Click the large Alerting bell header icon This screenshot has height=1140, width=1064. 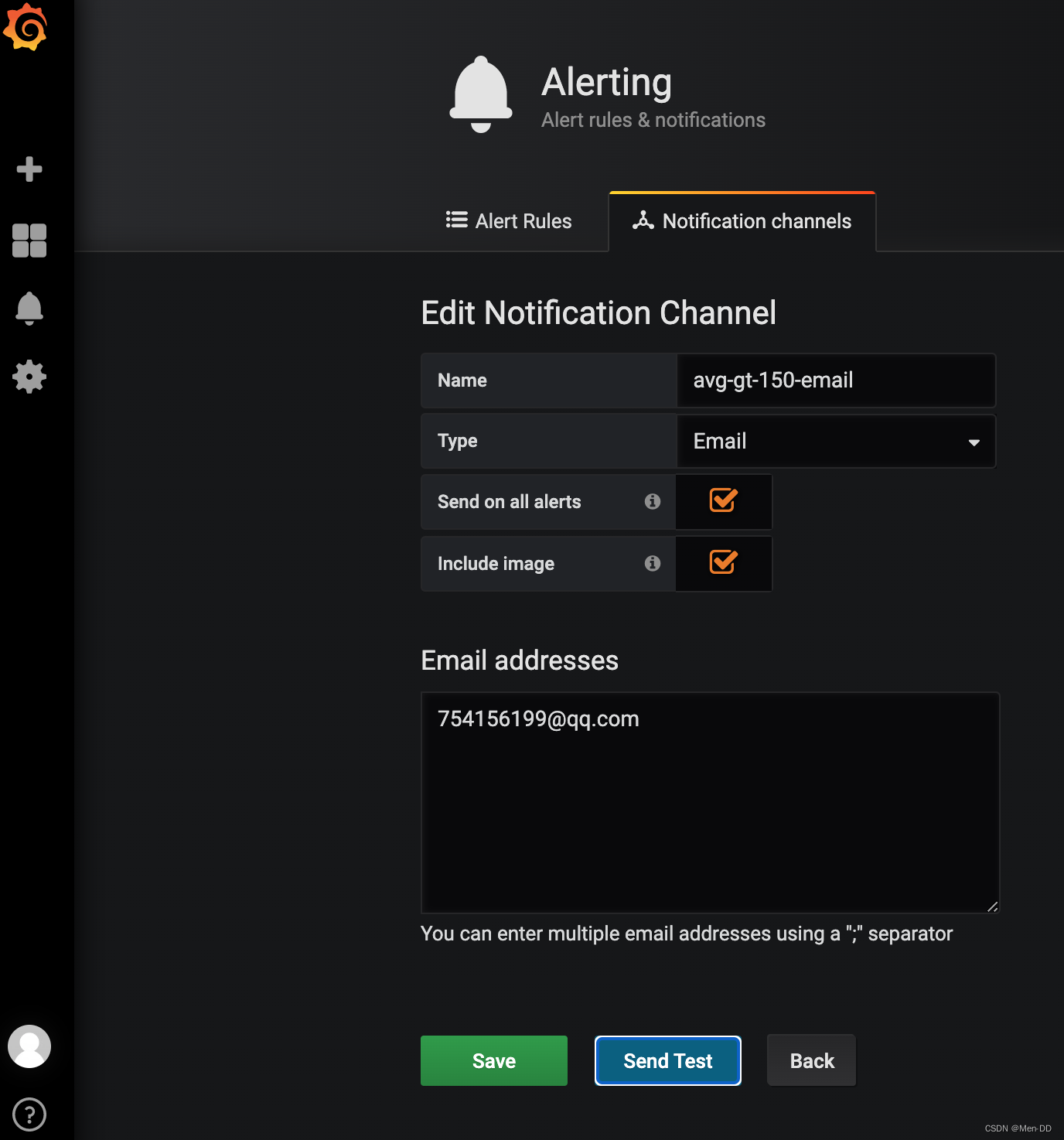click(481, 94)
